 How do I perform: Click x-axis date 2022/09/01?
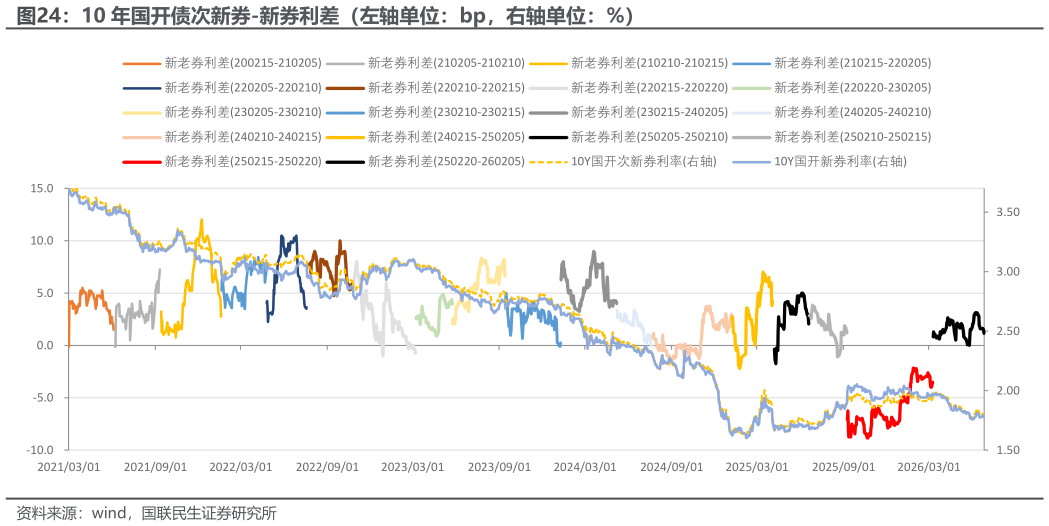[327, 466]
